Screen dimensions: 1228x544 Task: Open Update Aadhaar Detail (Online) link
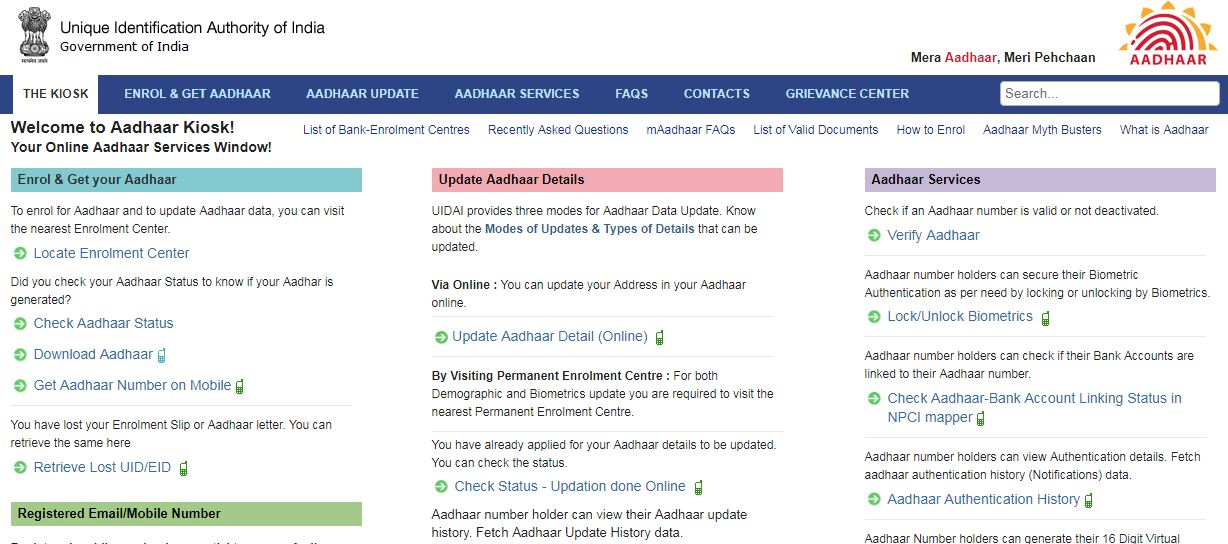[x=550, y=337]
